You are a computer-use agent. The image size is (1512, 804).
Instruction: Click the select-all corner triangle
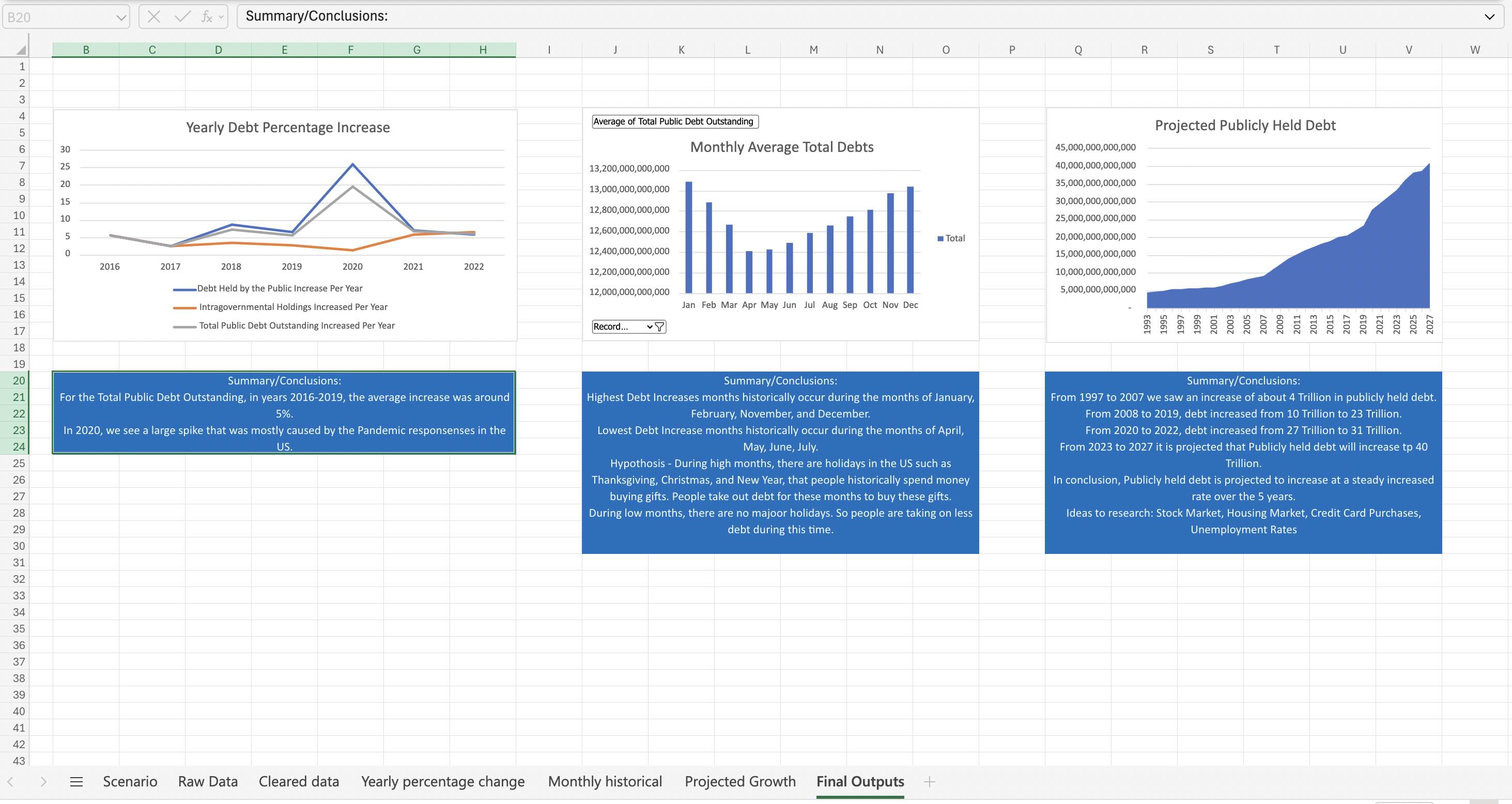tap(21, 51)
